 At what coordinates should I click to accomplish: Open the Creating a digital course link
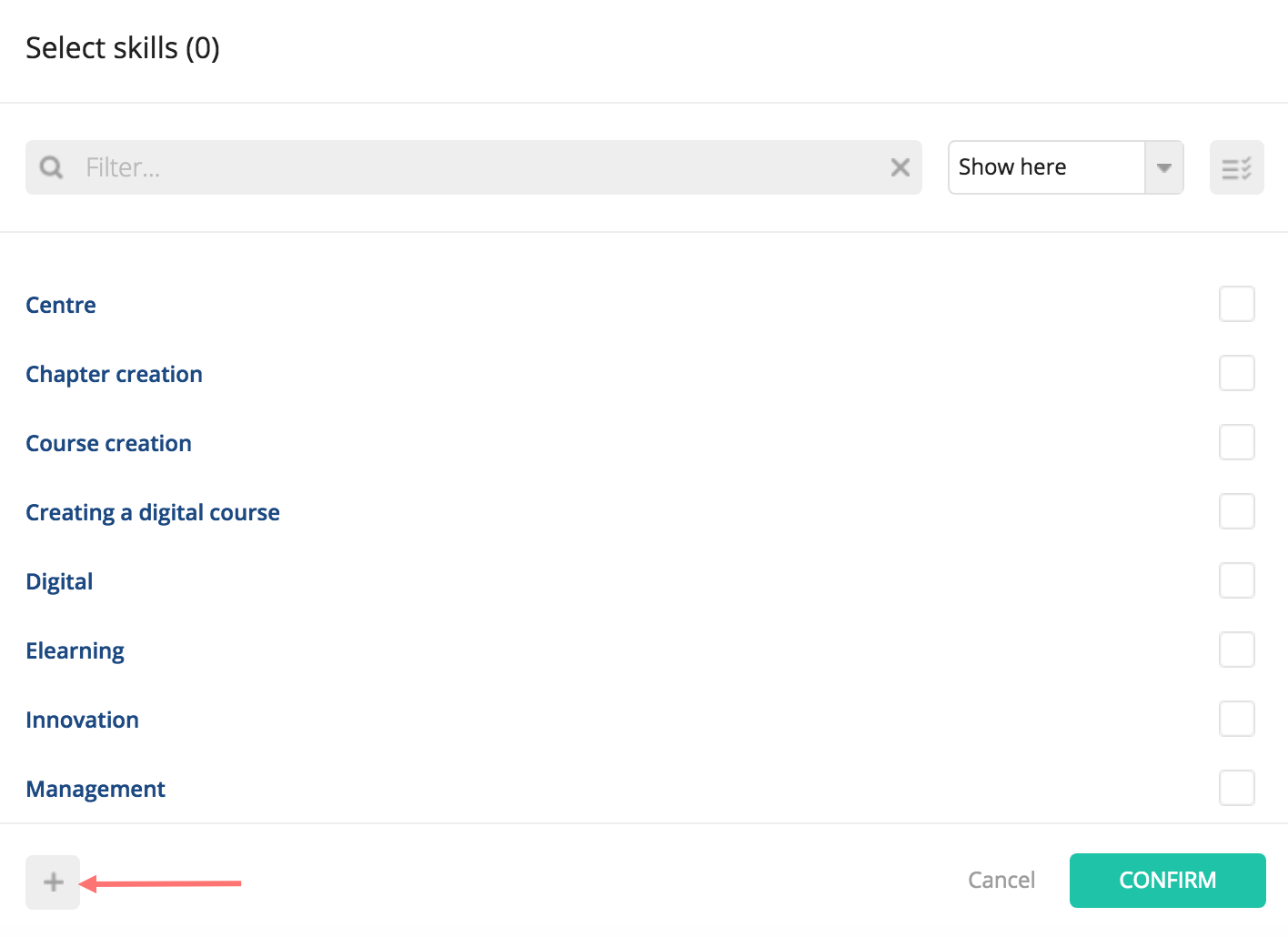point(153,512)
